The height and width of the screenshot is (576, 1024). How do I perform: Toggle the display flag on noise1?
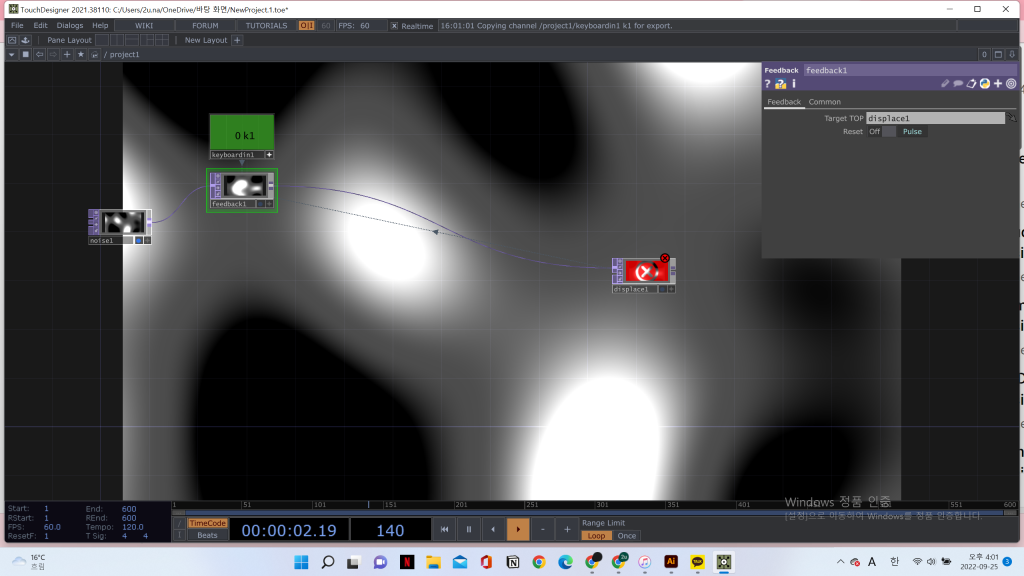tap(138, 240)
